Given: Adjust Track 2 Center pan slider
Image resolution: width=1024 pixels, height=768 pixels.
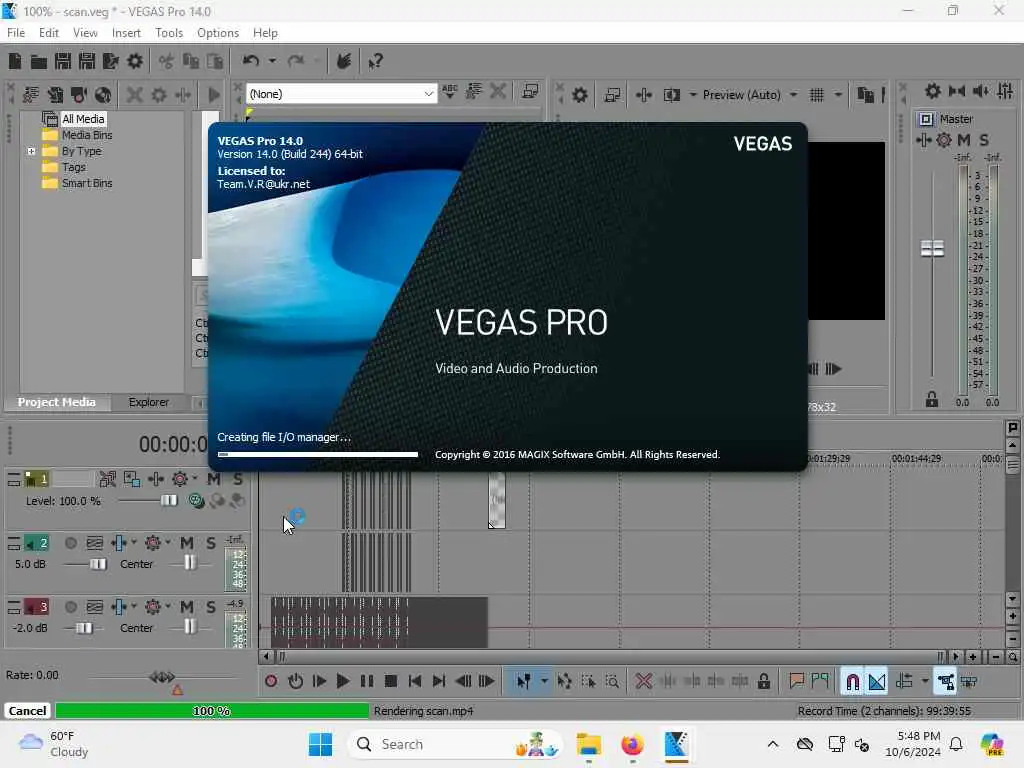Looking at the screenshot, I should coord(189,563).
